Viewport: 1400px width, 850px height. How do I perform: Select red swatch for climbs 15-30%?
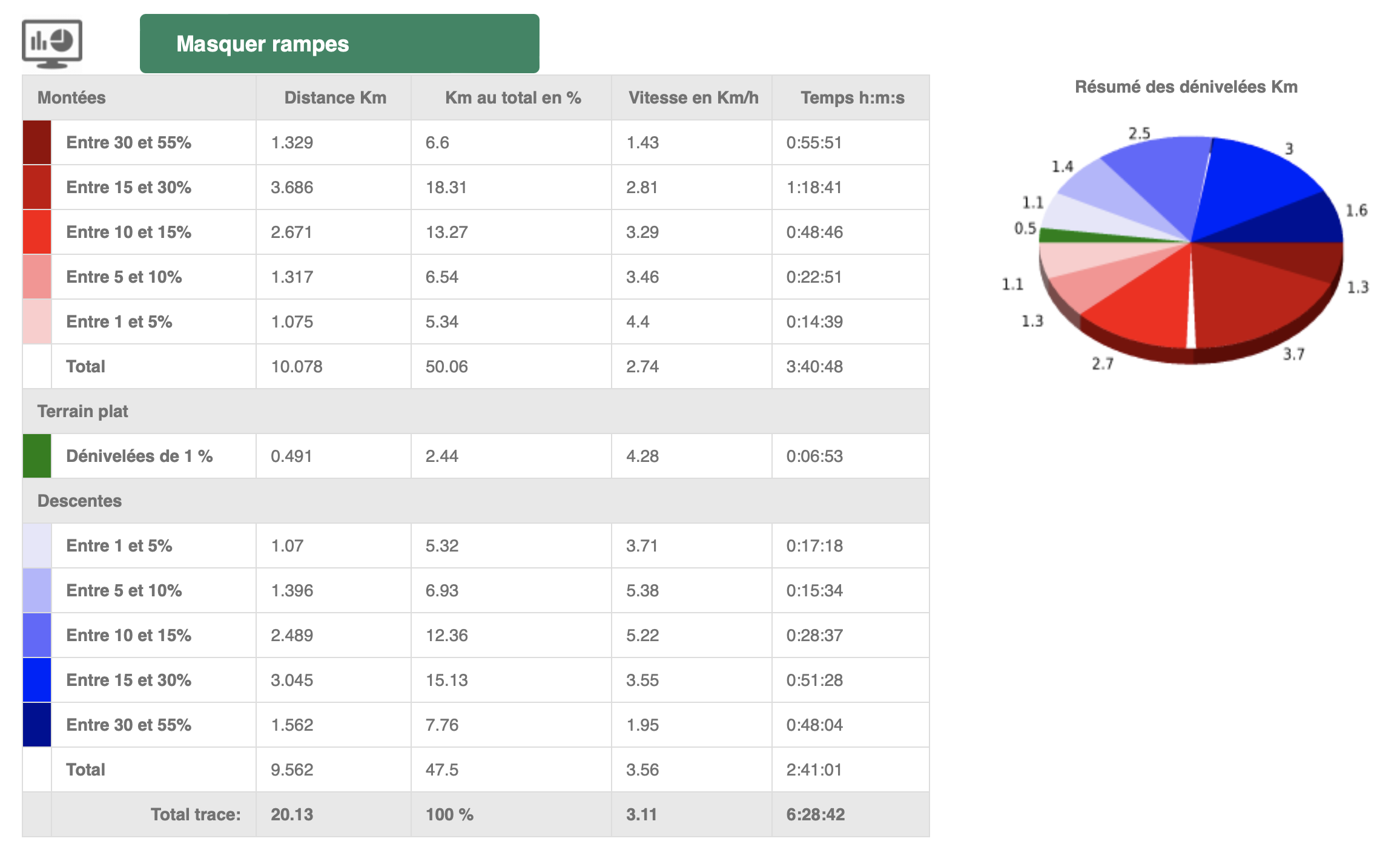(37, 187)
